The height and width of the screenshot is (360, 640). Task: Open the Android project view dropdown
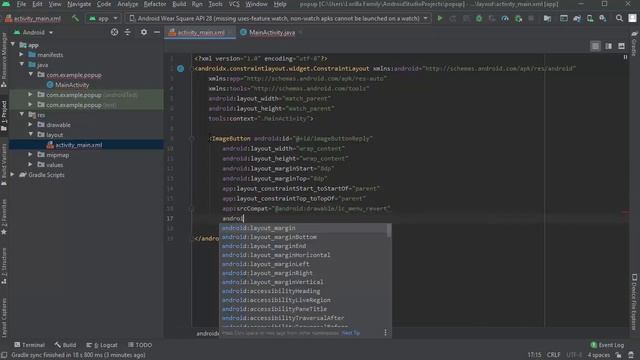[33, 32]
